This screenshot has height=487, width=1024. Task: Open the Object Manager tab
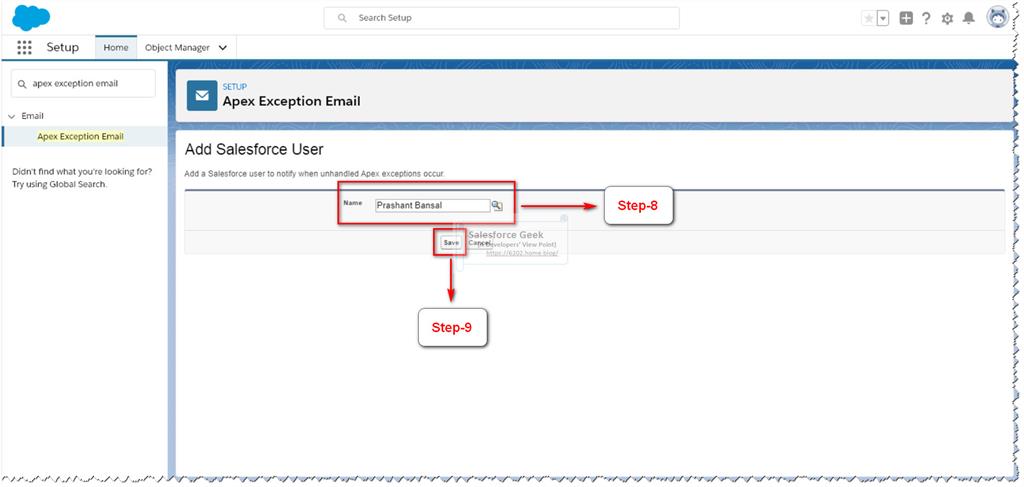tap(178, 48)
